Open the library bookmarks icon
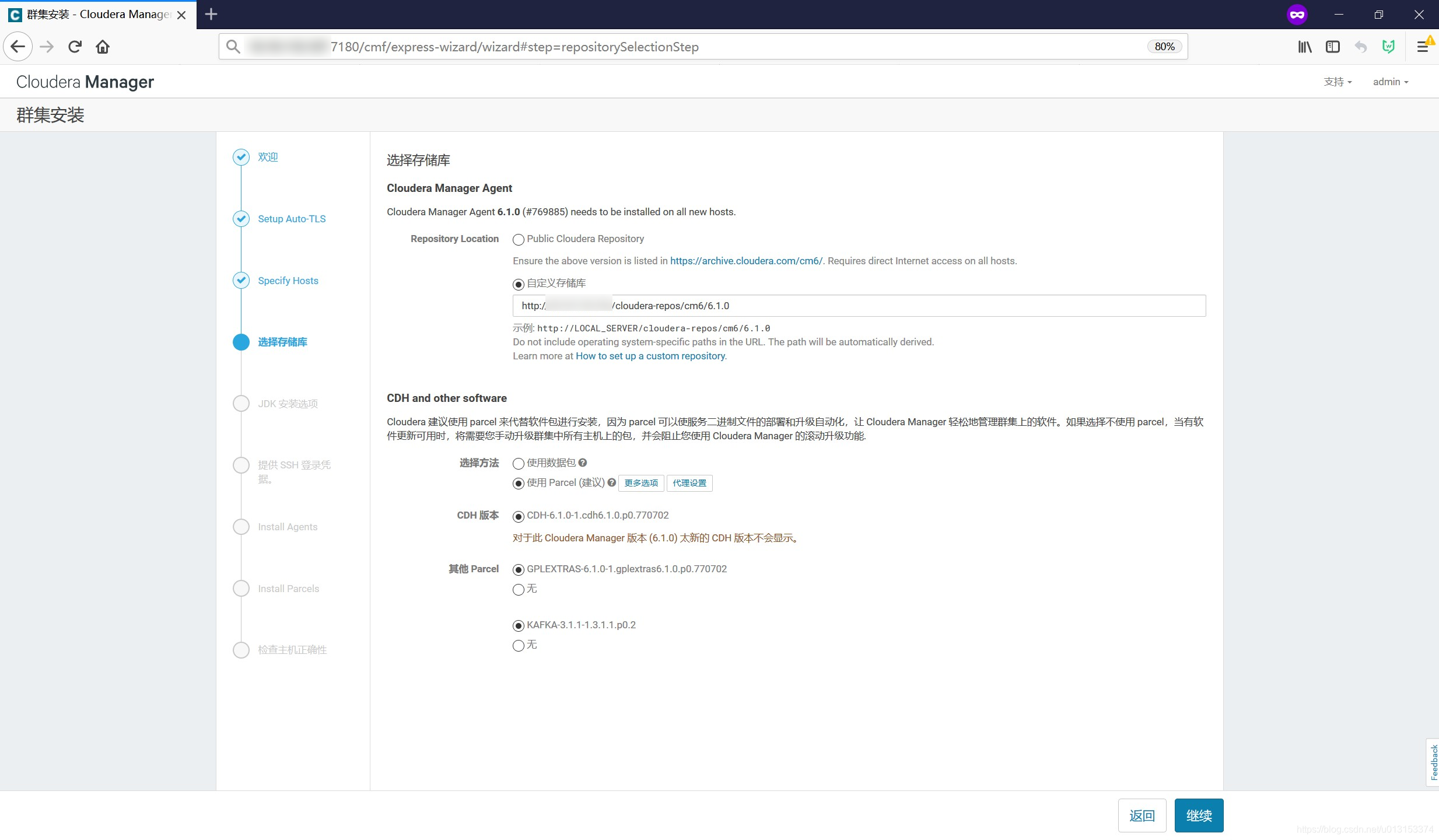The height and width of the screenshot is (840, 1439). point(1305,47)
